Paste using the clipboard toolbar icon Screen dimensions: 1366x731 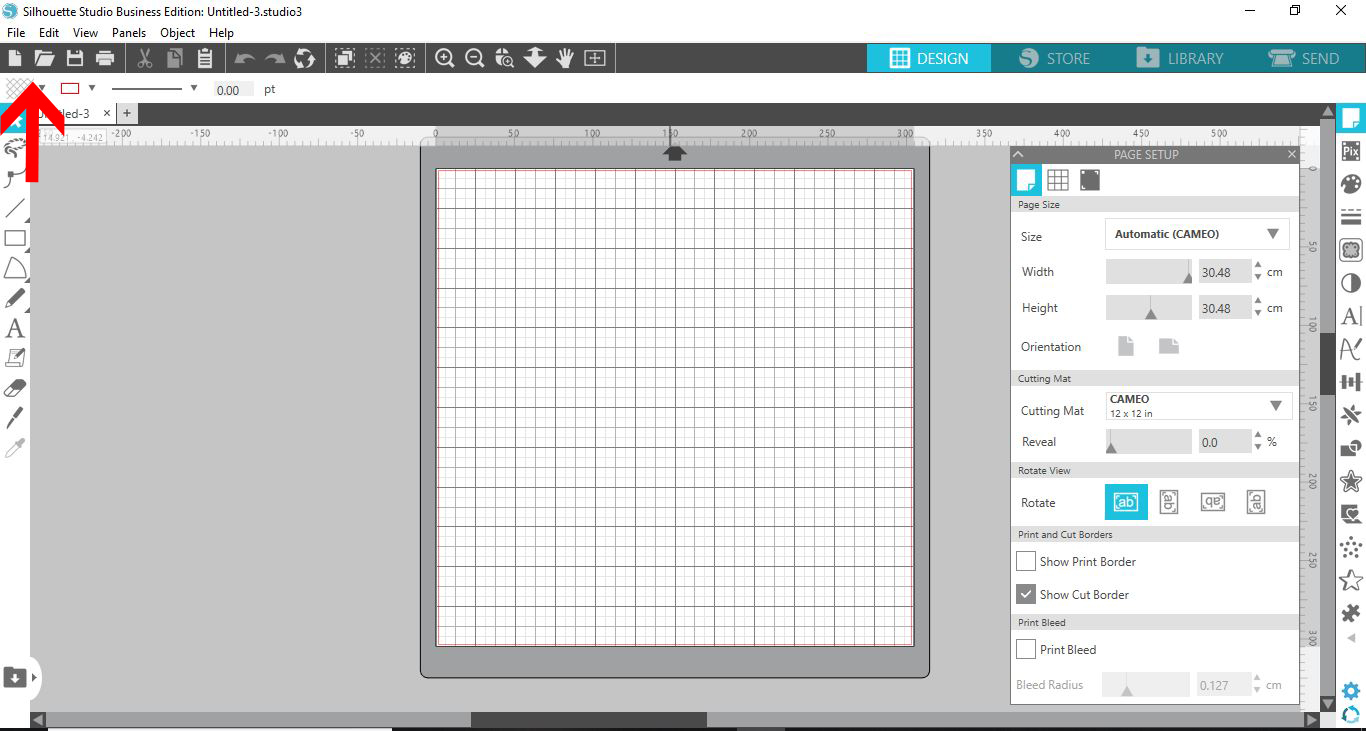pos(205,58)
